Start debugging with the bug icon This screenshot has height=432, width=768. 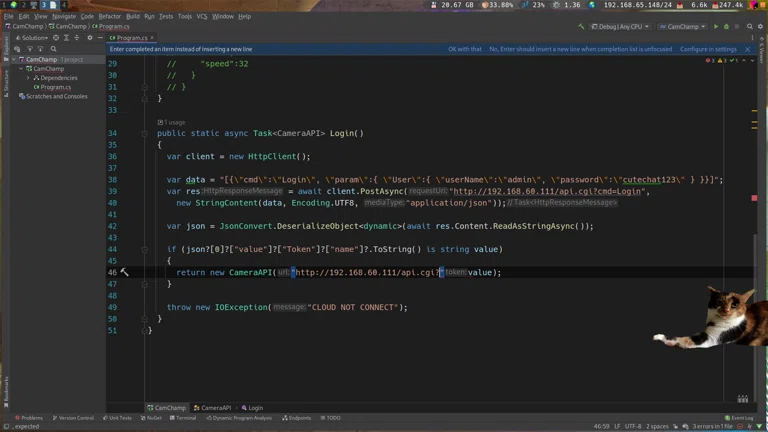(x=727, y=27)
